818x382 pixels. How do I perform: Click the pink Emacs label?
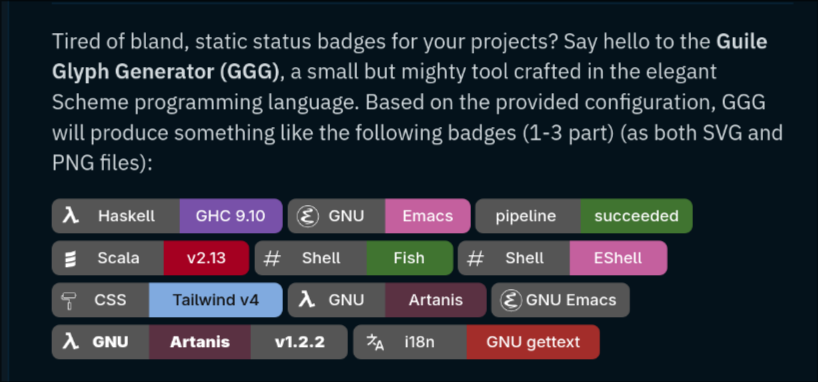point(428,216)
